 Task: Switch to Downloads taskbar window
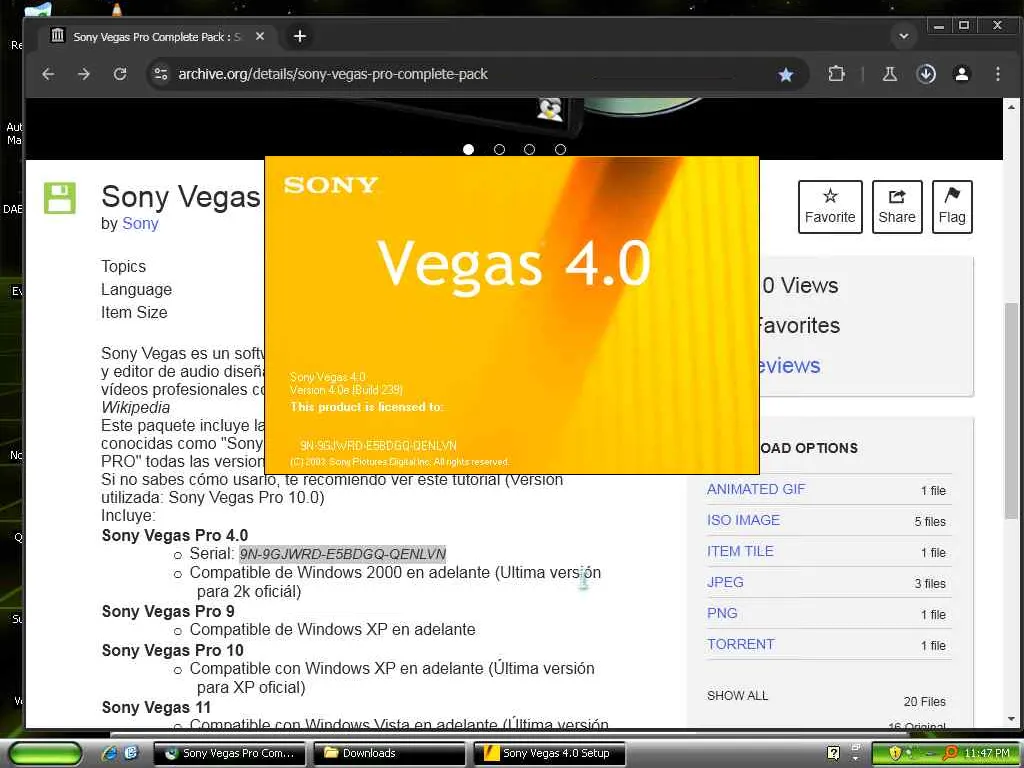[389, 753]
